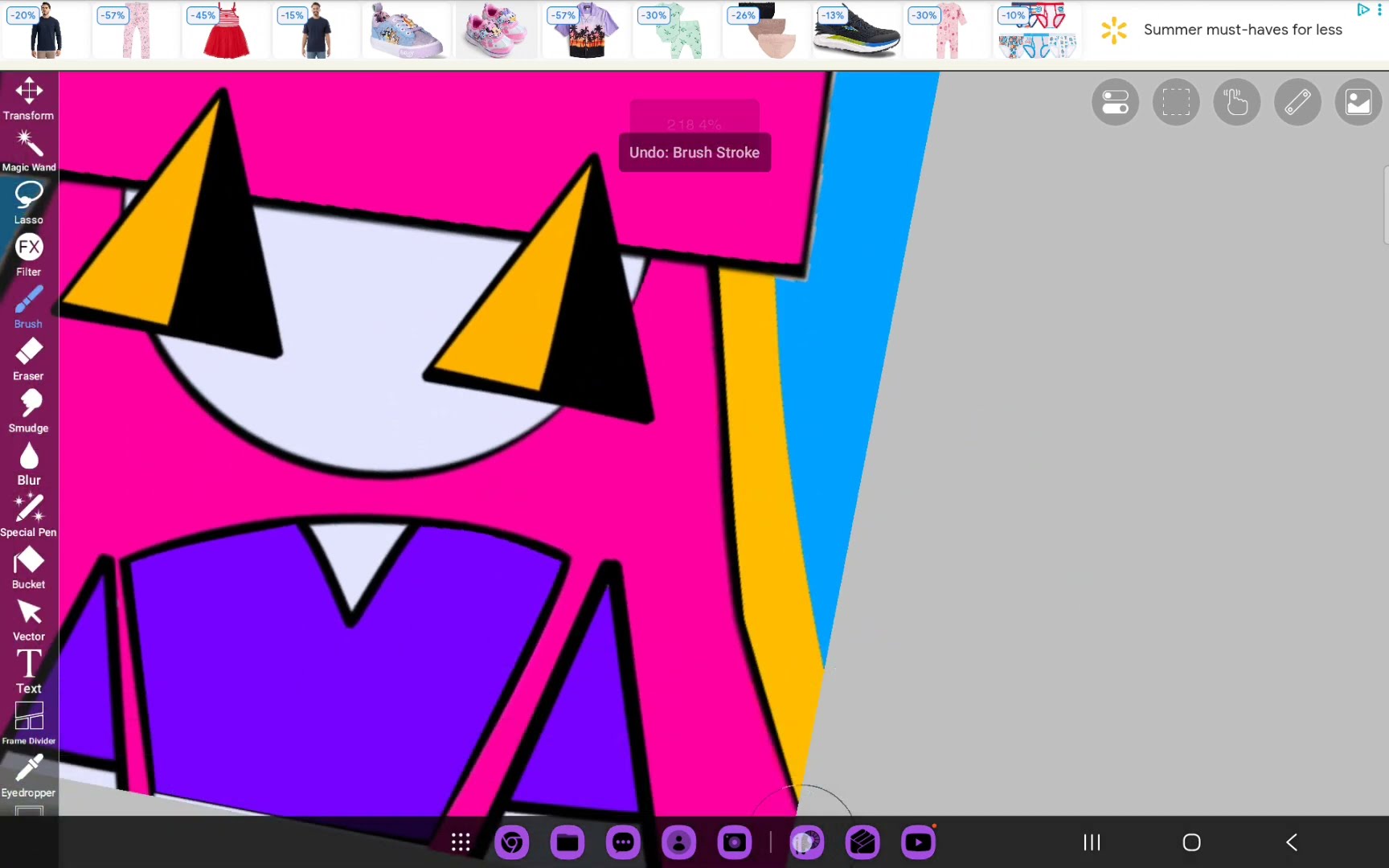
Task: Open the Messages app in taskbar
Action: 623,842
